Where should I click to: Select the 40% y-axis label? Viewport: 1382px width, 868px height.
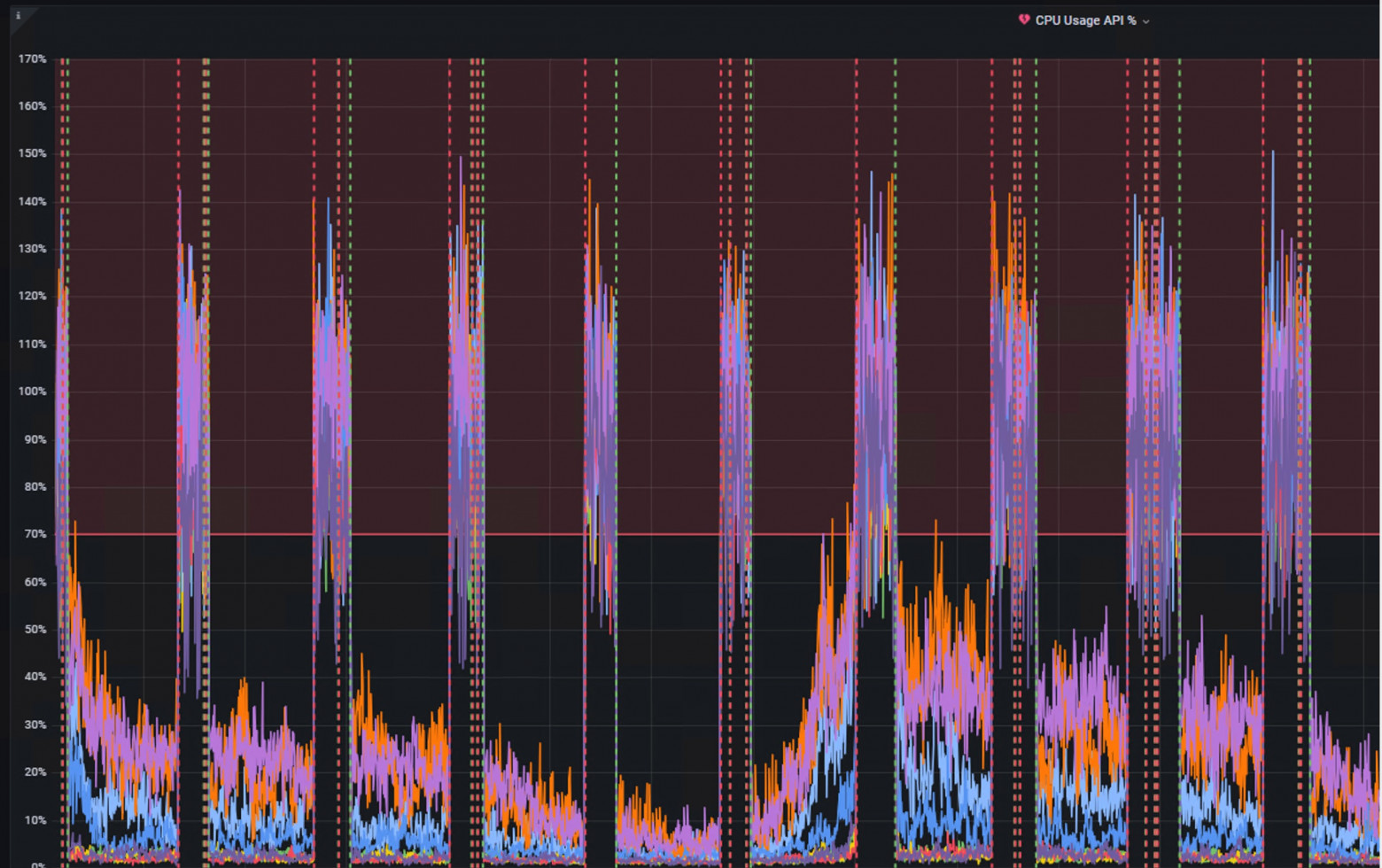(x=35, y=677)
